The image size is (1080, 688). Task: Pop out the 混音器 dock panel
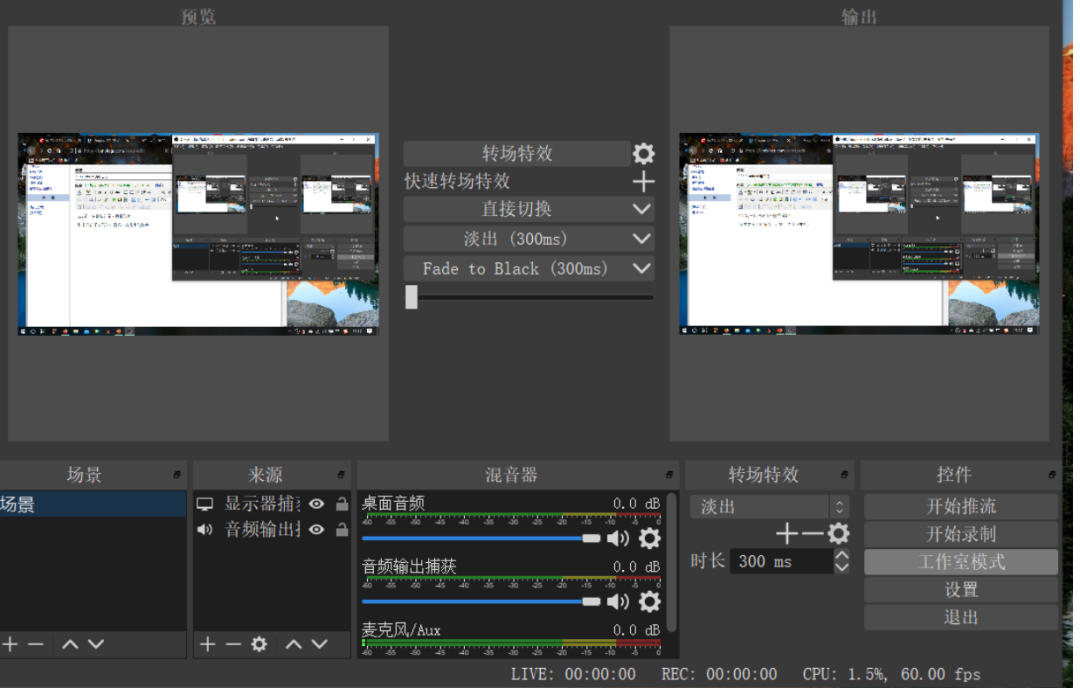pyautogui.click(x=669, y=475)
